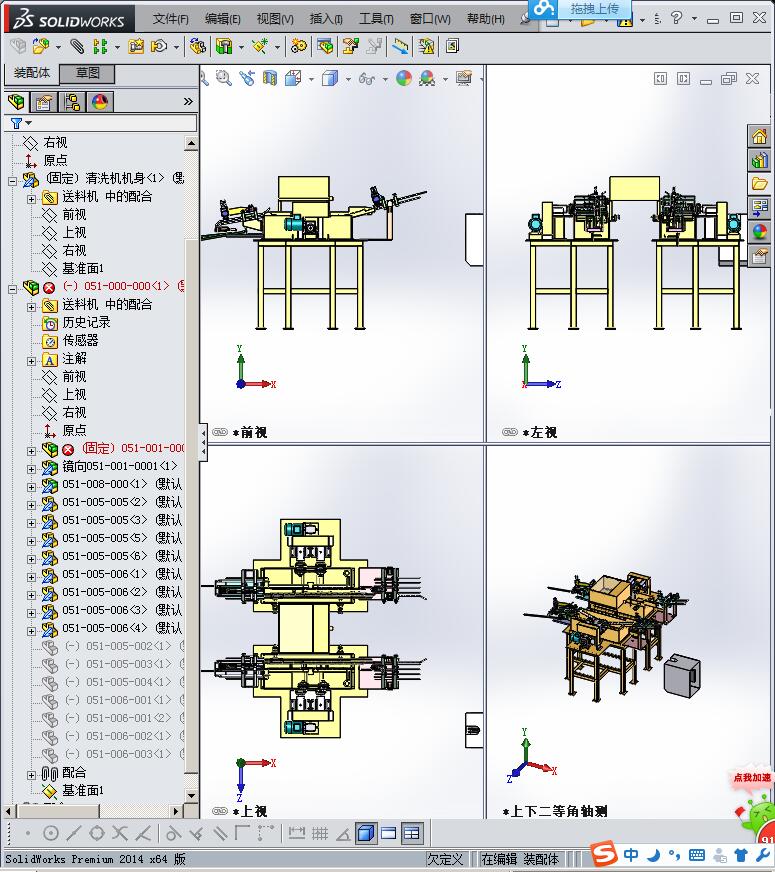Image resolution: width=775 pixels, height=872 pixels.
Task: Click the Smart Fasteners icon
Action: 136,46
